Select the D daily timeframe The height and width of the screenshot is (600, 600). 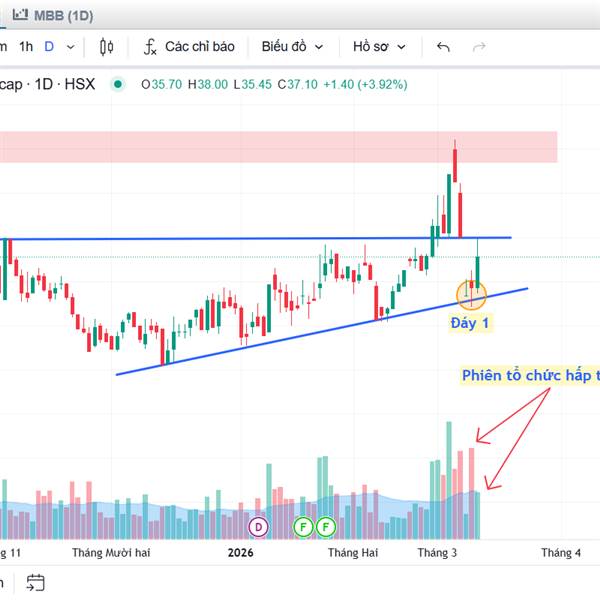(x=49, y=47)
